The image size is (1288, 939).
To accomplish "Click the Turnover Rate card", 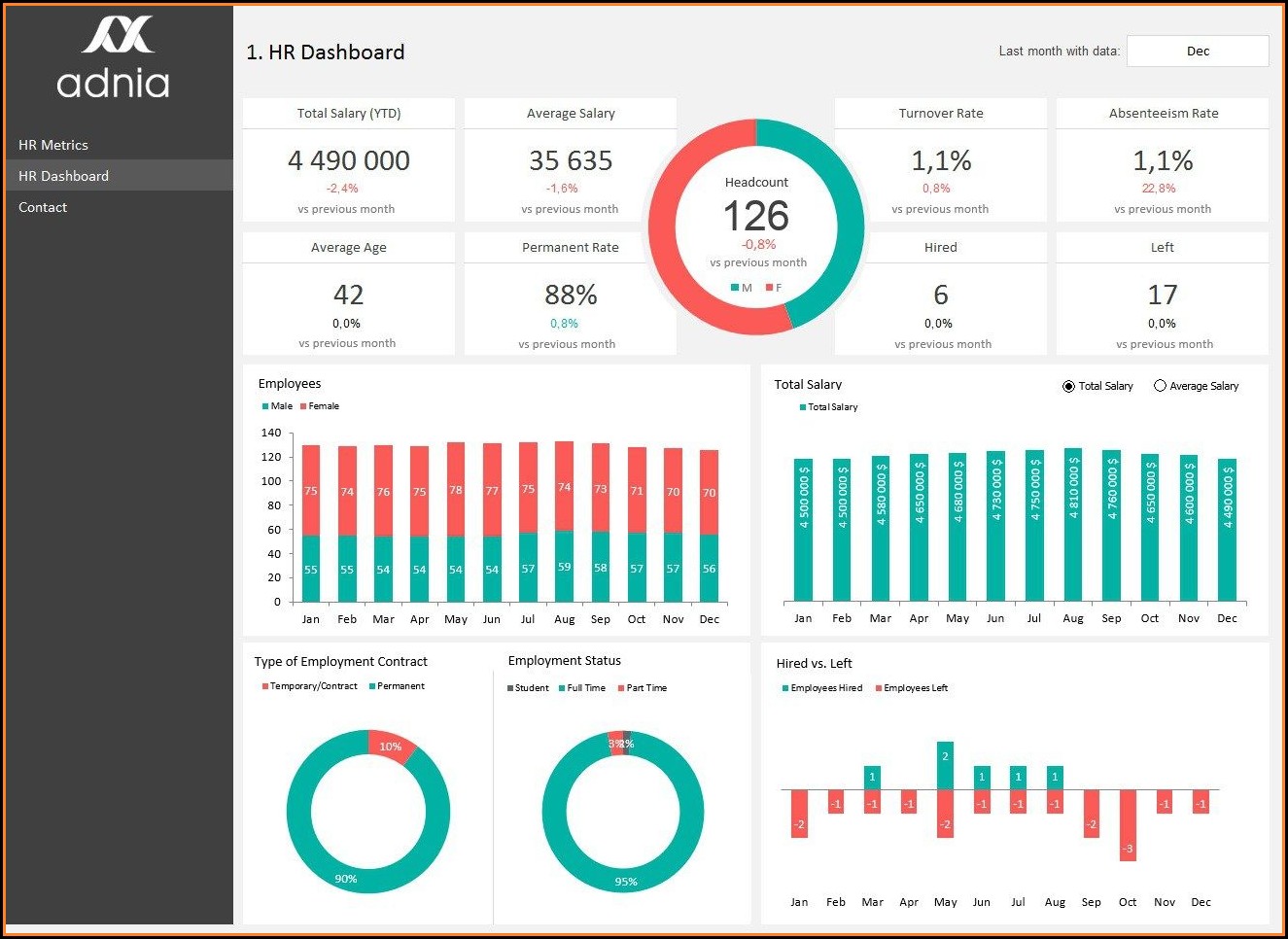I will tap(940, 160).
